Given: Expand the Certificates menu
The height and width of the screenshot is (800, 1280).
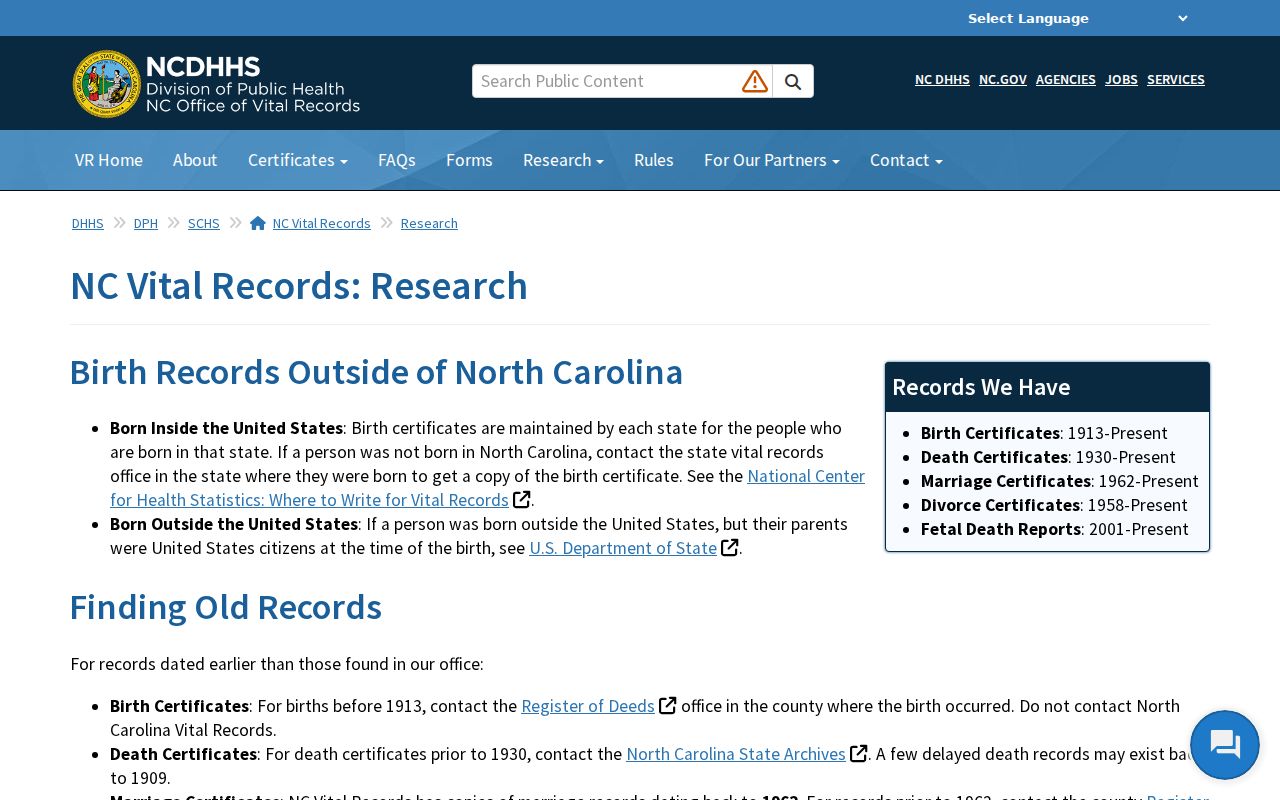Looking at the screenshot, I should [298, 160].
